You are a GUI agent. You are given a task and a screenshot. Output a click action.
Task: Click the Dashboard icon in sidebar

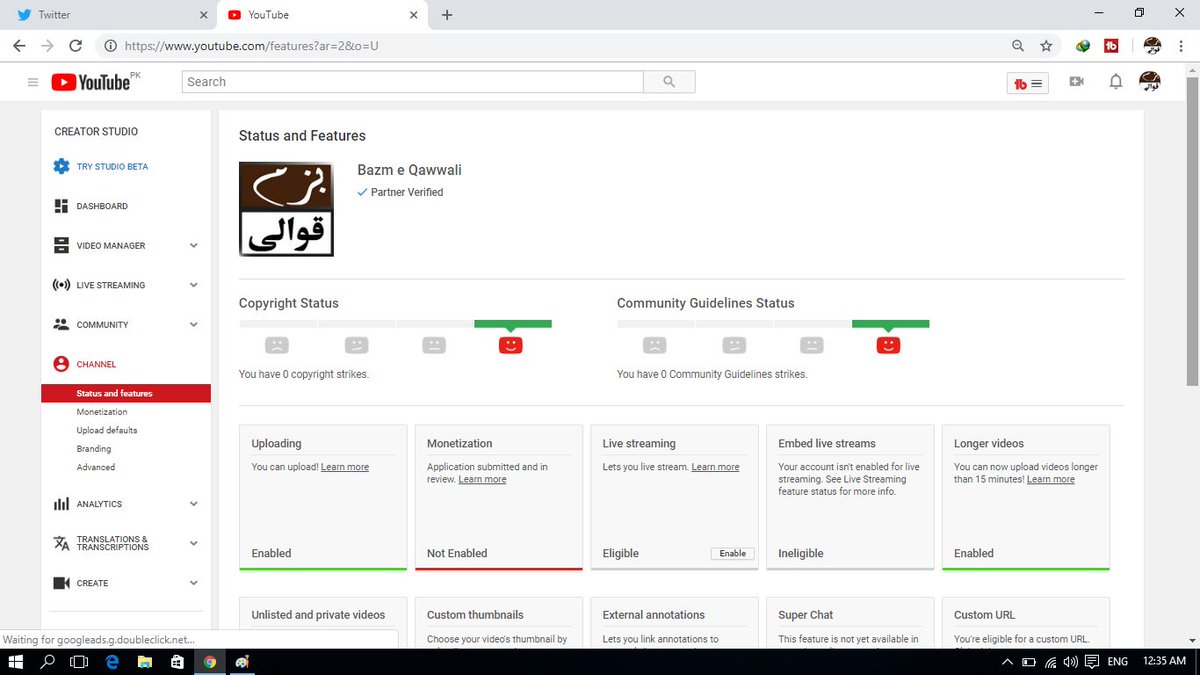point(61,206)
